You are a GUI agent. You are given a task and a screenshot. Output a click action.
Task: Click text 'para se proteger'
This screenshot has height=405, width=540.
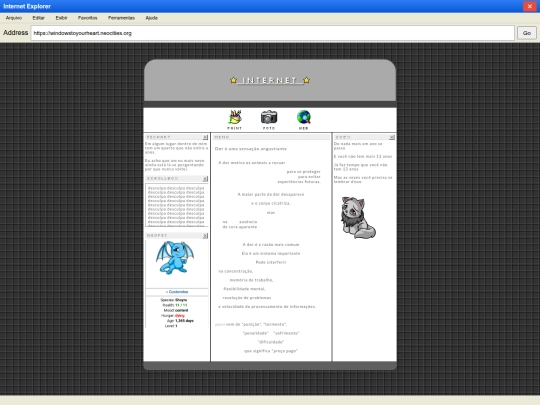[x=303, y=172]
